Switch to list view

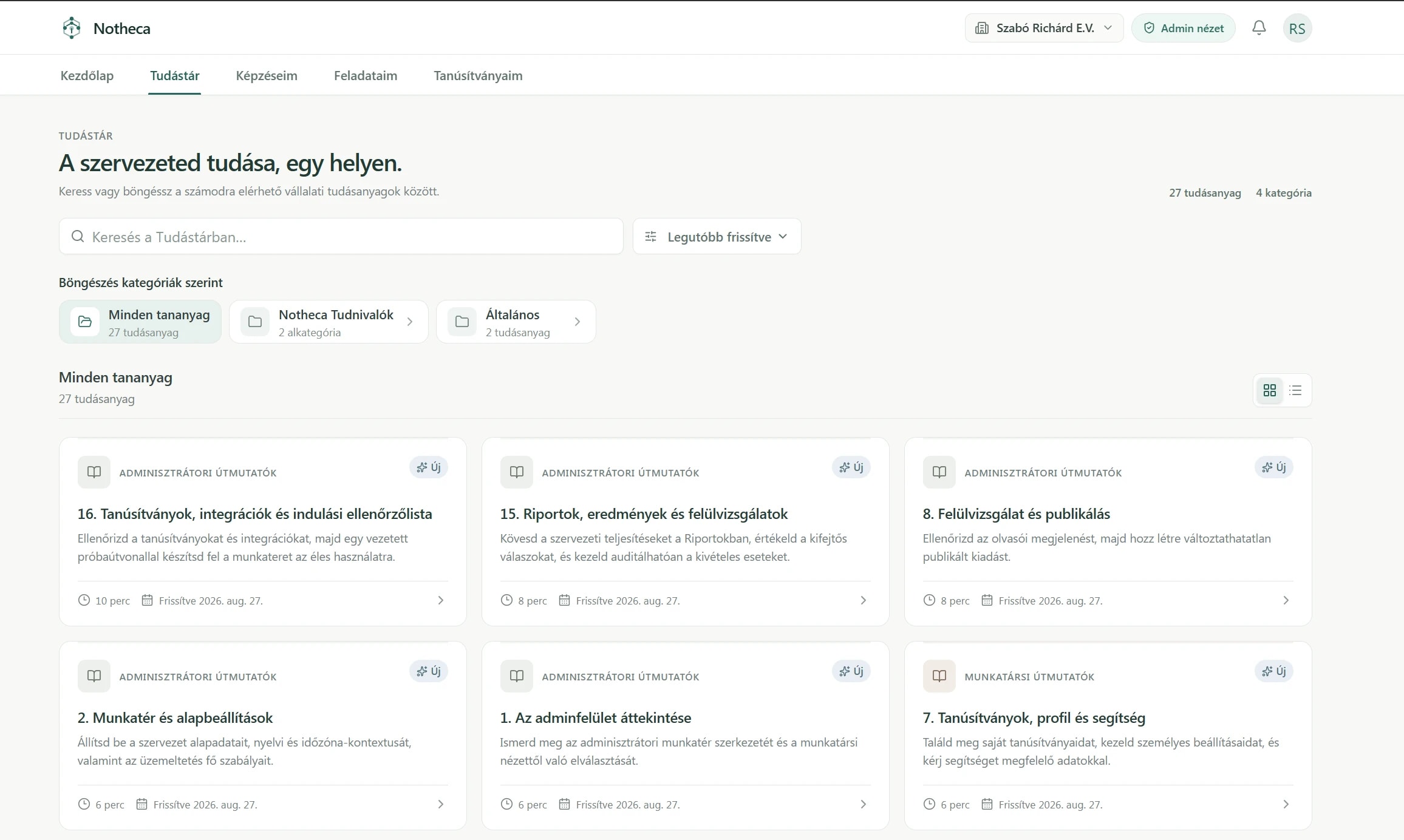pos(1295,390)
